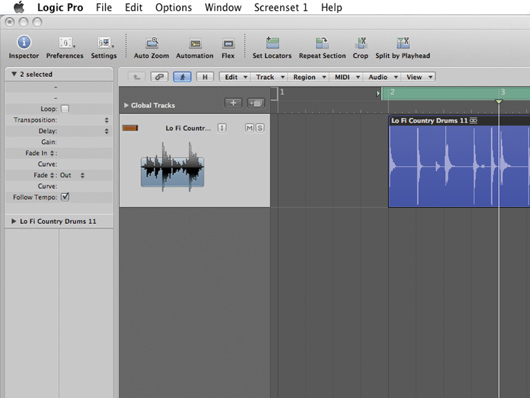530x398 pixels.
Task: Open the Preferences toolbar icon
Action: coord(66,43)
